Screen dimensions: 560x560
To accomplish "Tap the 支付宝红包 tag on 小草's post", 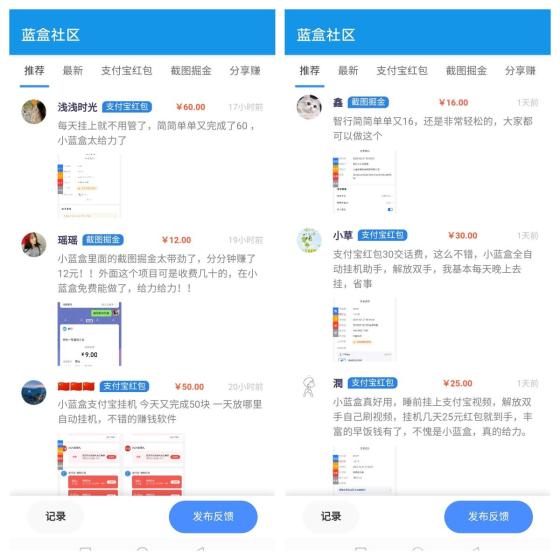I will point(382,235).
